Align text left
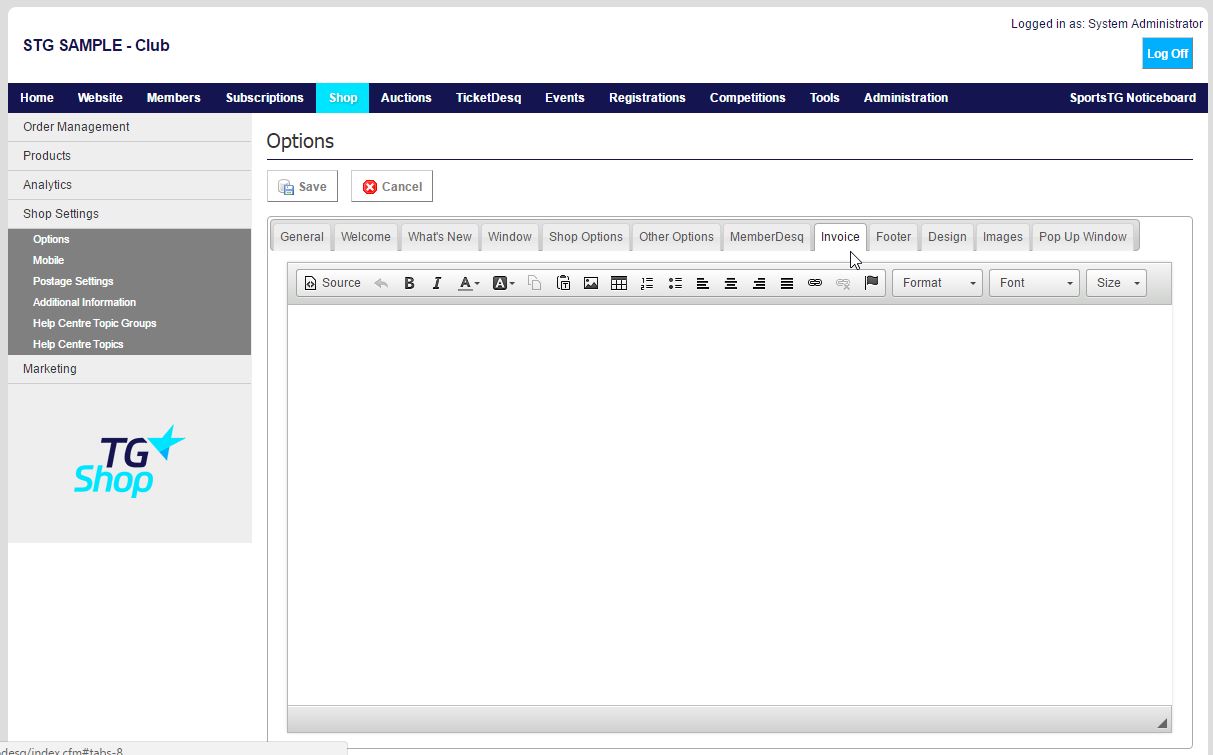This screenshot has height=755, width=1213. tap(703, 283)
